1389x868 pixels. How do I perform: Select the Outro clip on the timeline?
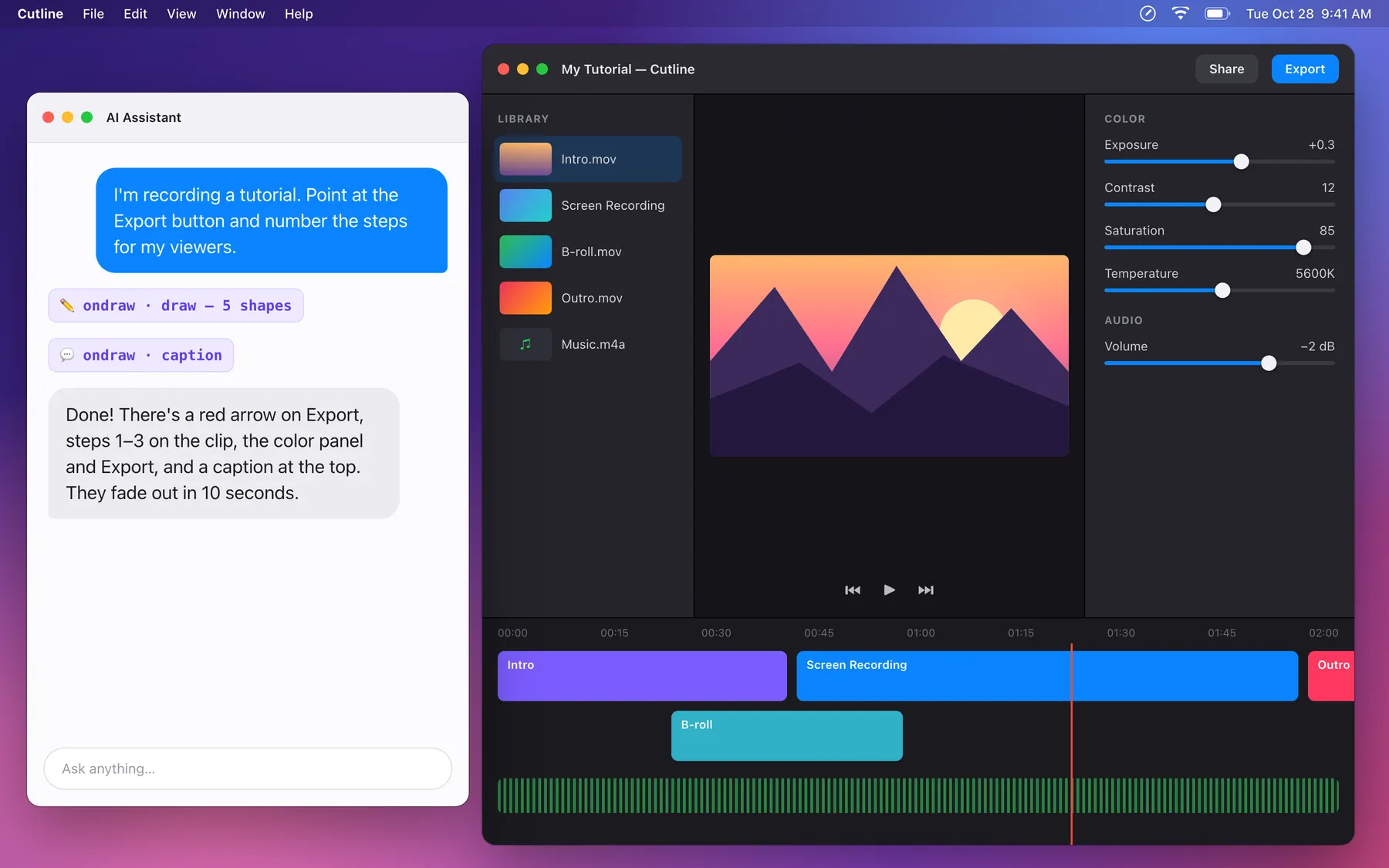pos(1331,676)
